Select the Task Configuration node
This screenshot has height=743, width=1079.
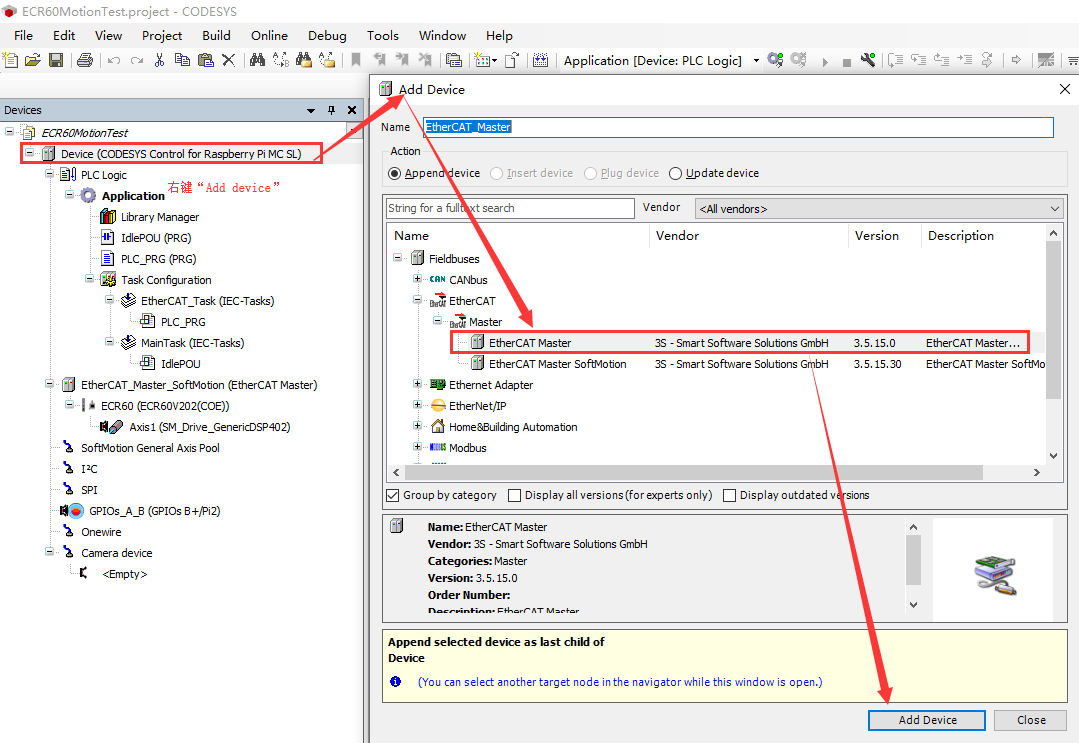166,280
